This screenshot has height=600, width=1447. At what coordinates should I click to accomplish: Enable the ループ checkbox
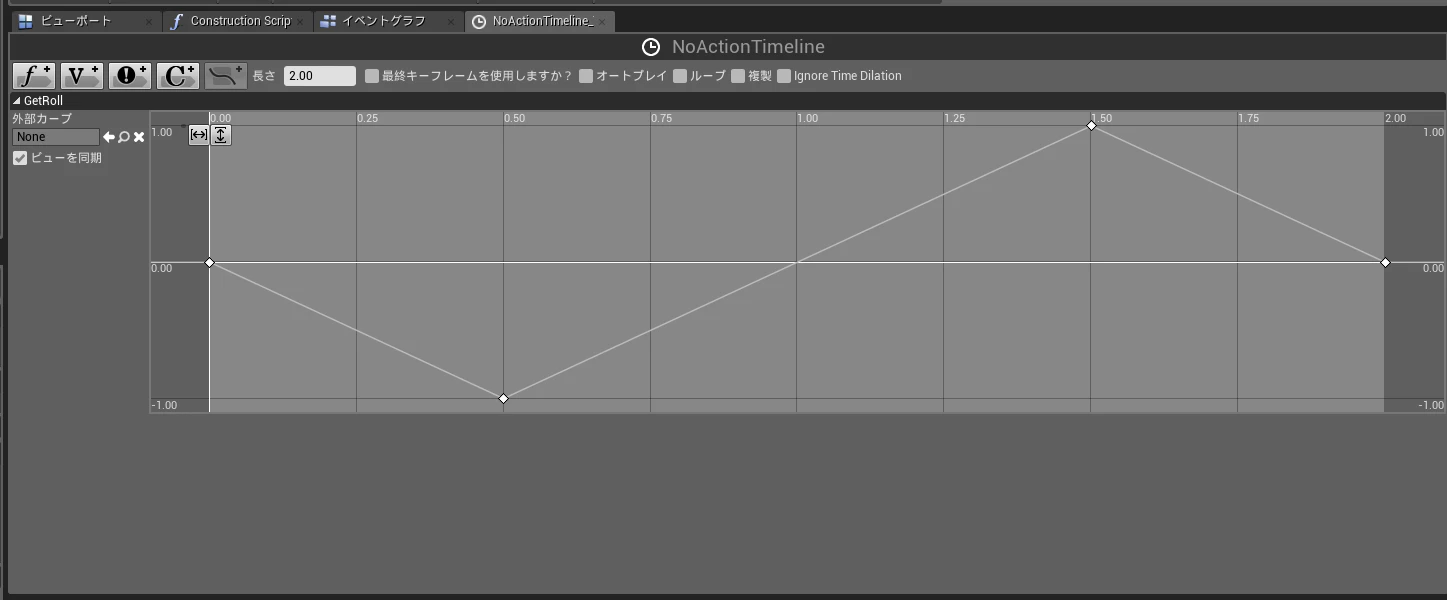(680, 76)
